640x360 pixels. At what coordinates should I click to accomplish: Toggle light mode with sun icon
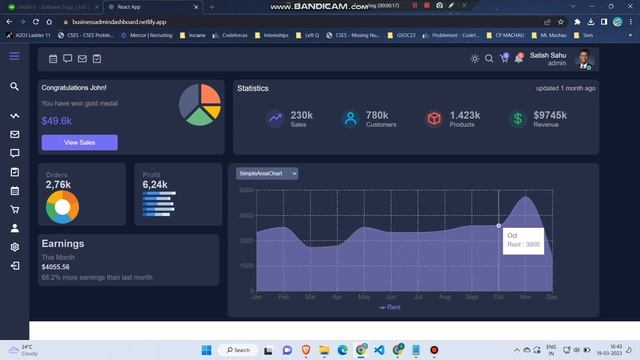point(474,59)
